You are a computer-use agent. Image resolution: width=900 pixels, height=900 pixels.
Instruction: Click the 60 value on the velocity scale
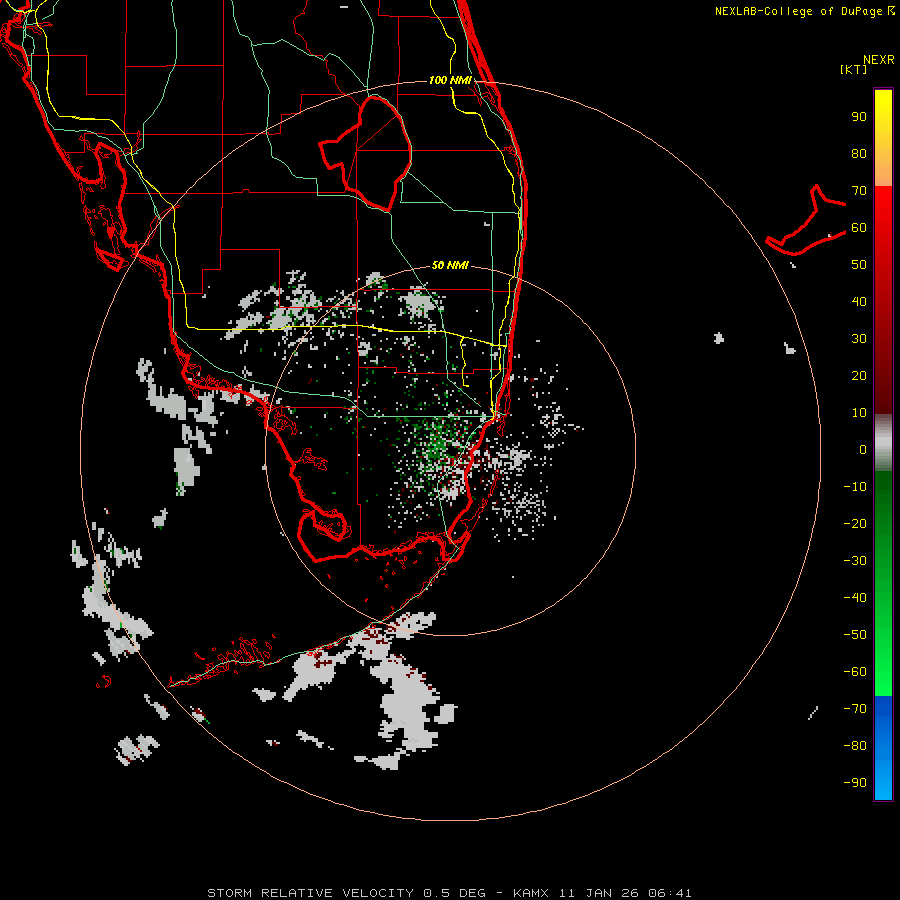[x=859, y=228]
